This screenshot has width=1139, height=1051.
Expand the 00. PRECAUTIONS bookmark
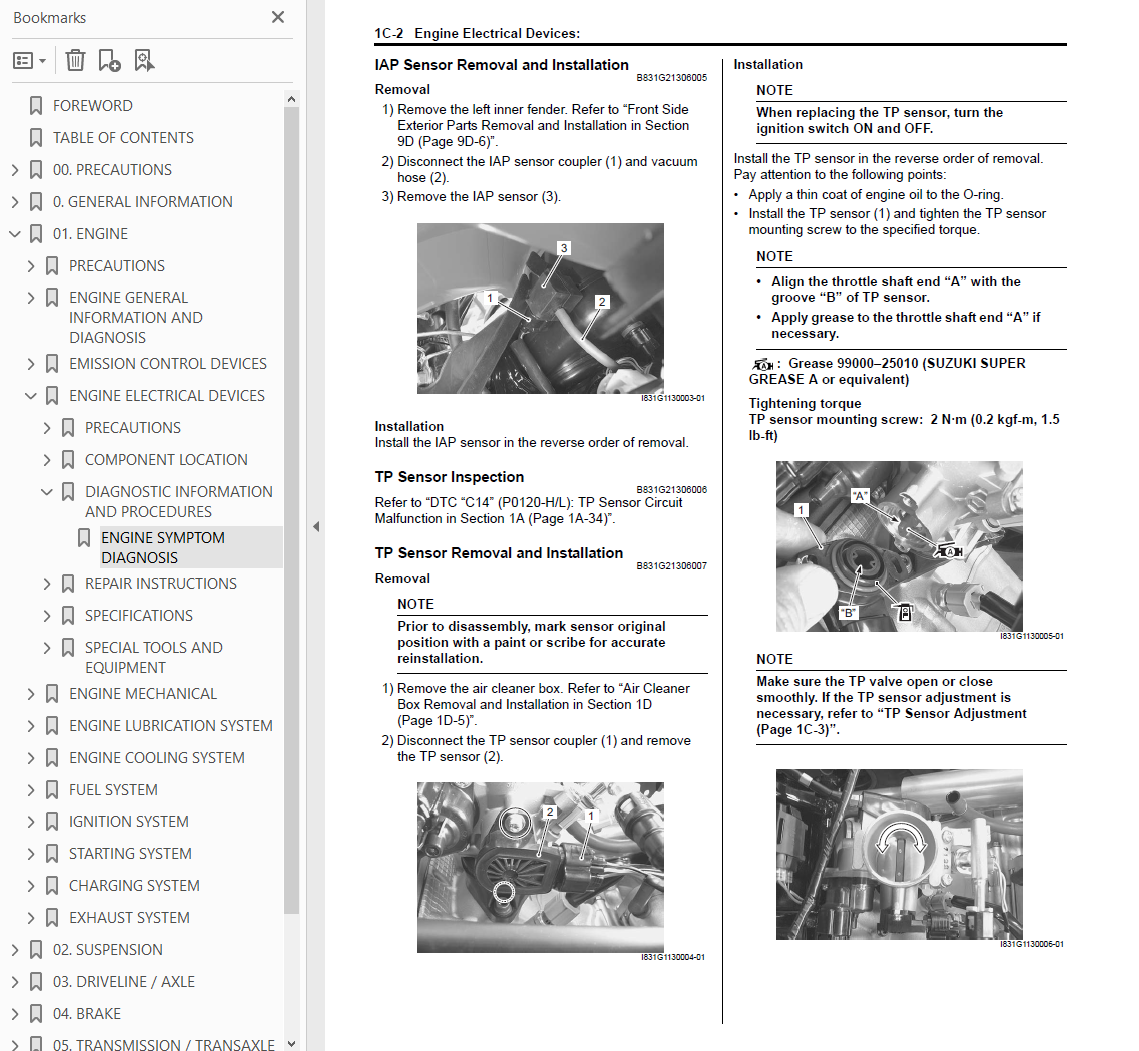coord(15,170)
